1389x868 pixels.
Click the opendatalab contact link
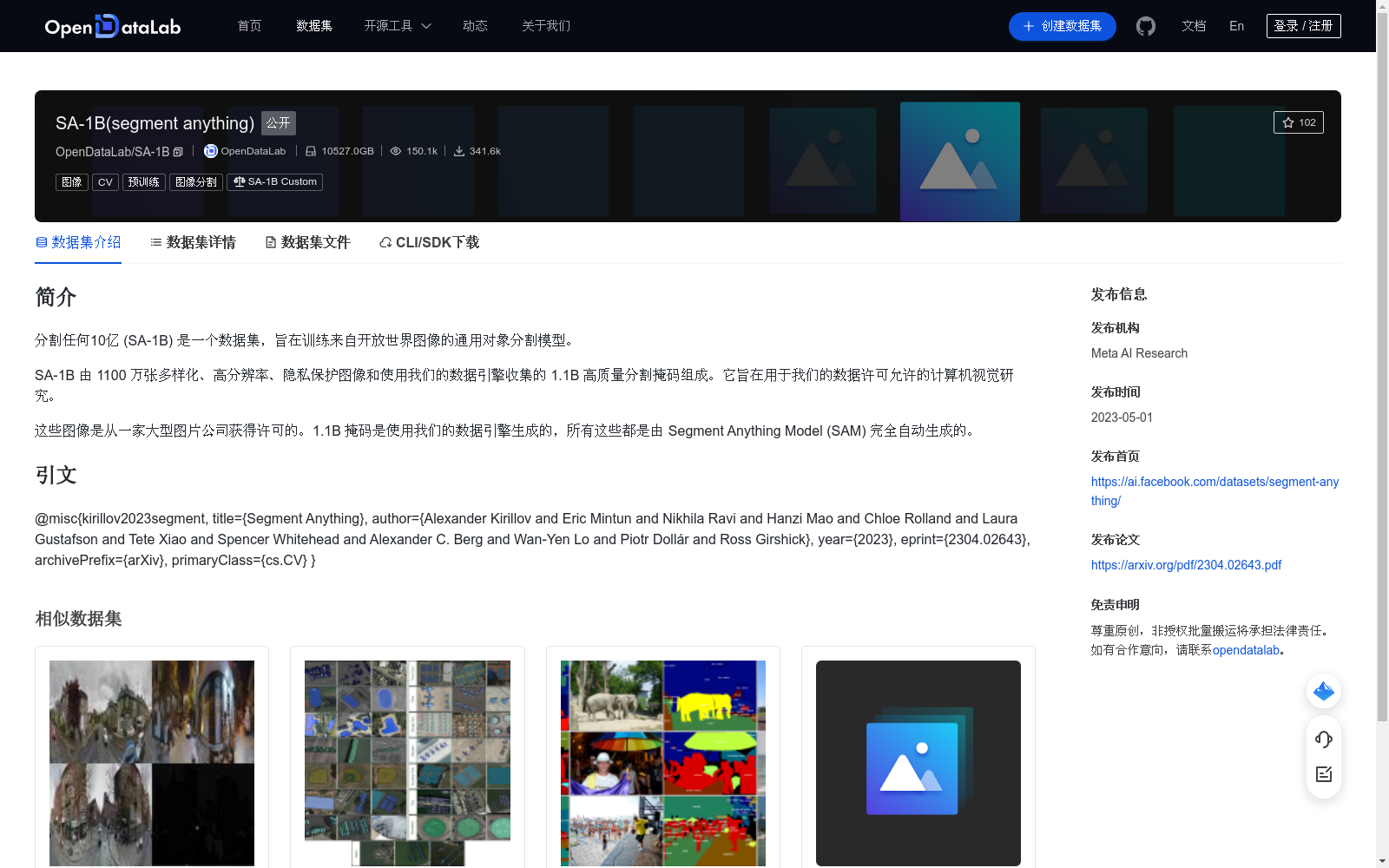point(1246,650)
